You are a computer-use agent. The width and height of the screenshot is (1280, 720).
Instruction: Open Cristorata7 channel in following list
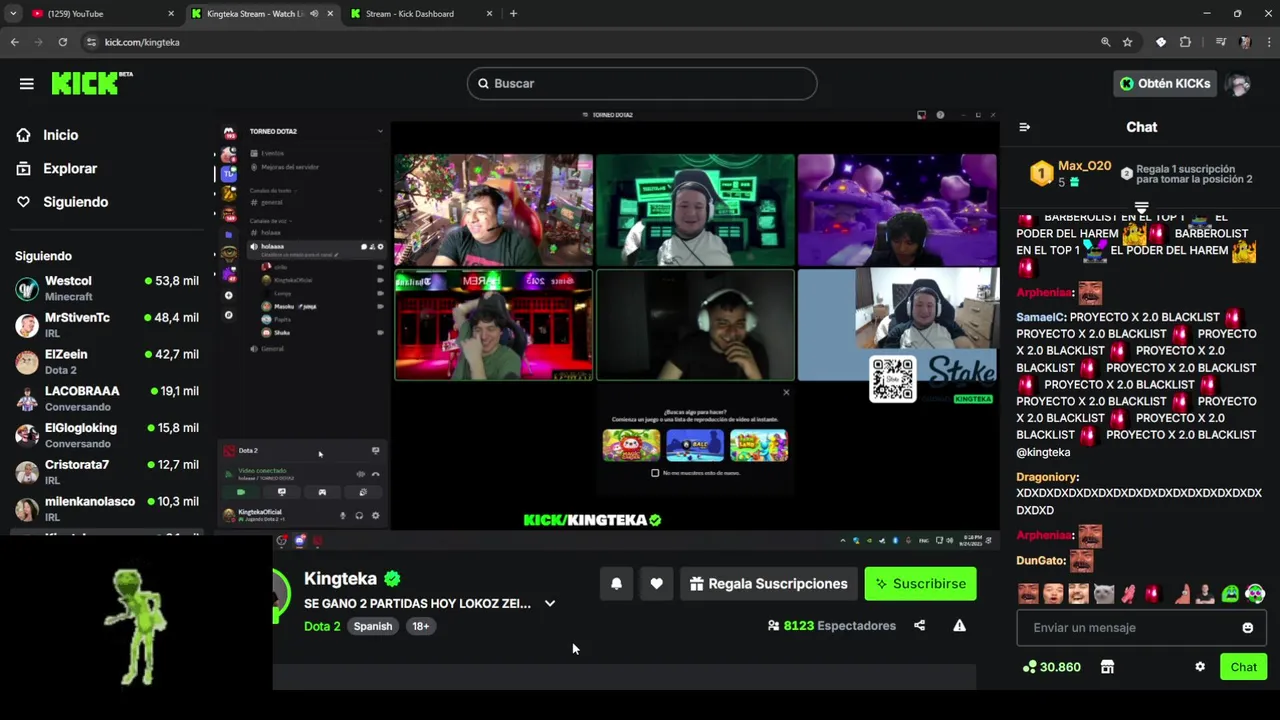(x=107, y=472)
